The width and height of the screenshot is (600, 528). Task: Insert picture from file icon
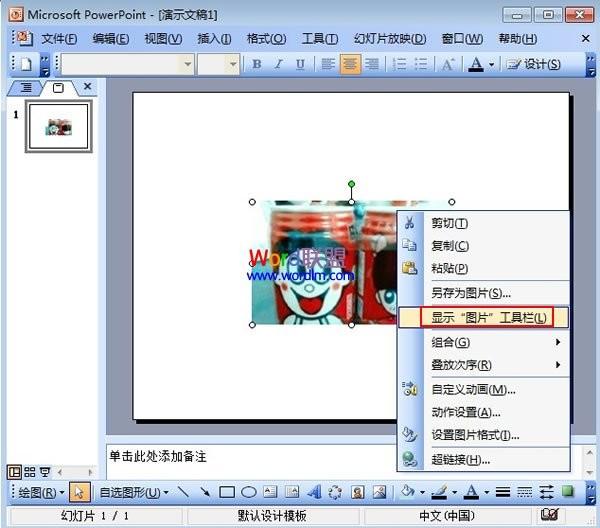(379, 492)
